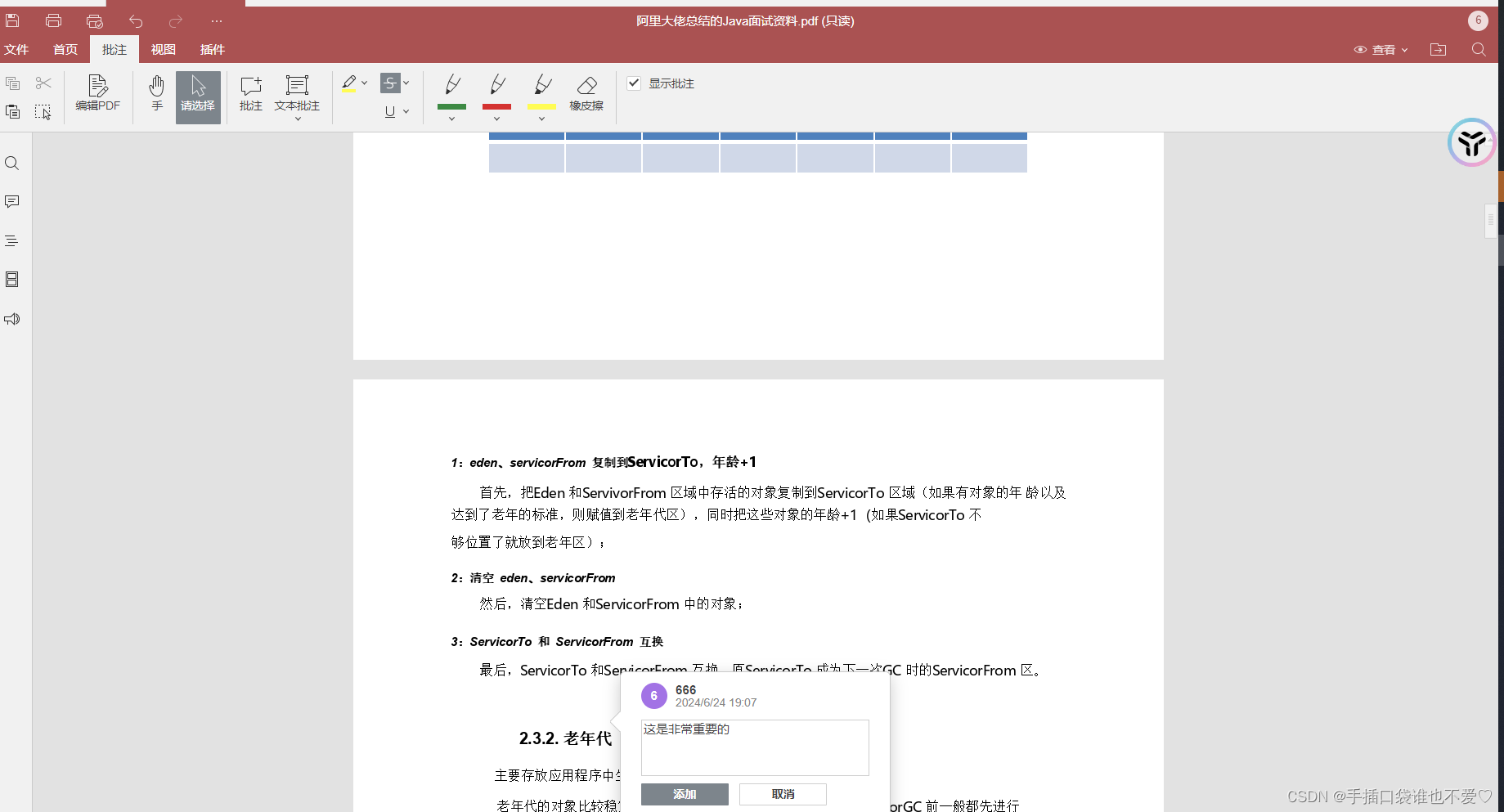Add a 批注 comment note
The height and width of the screenshot is (812, 1504).
click(251, 93)
